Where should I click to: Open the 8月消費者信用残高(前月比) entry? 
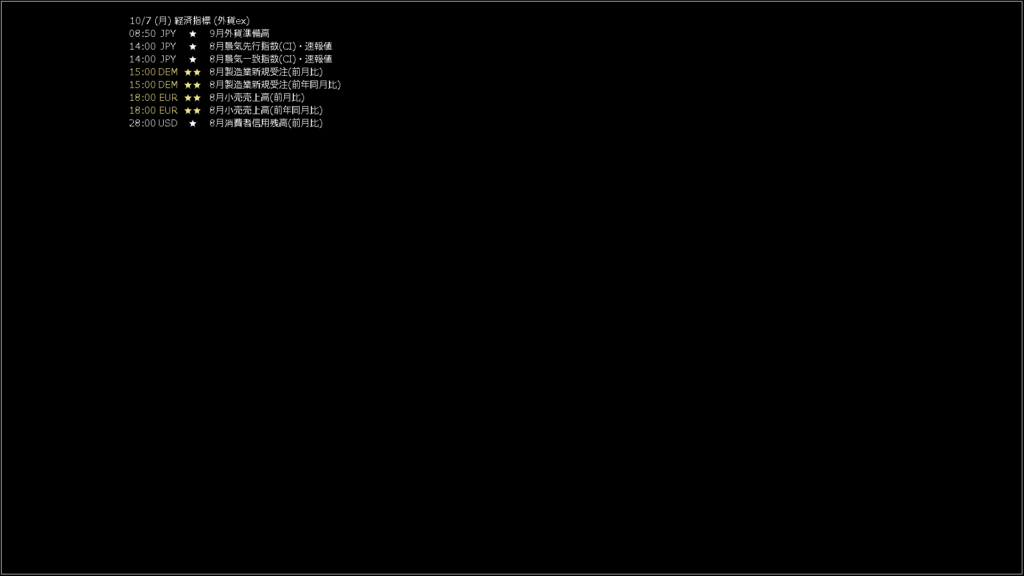(266, 123)
